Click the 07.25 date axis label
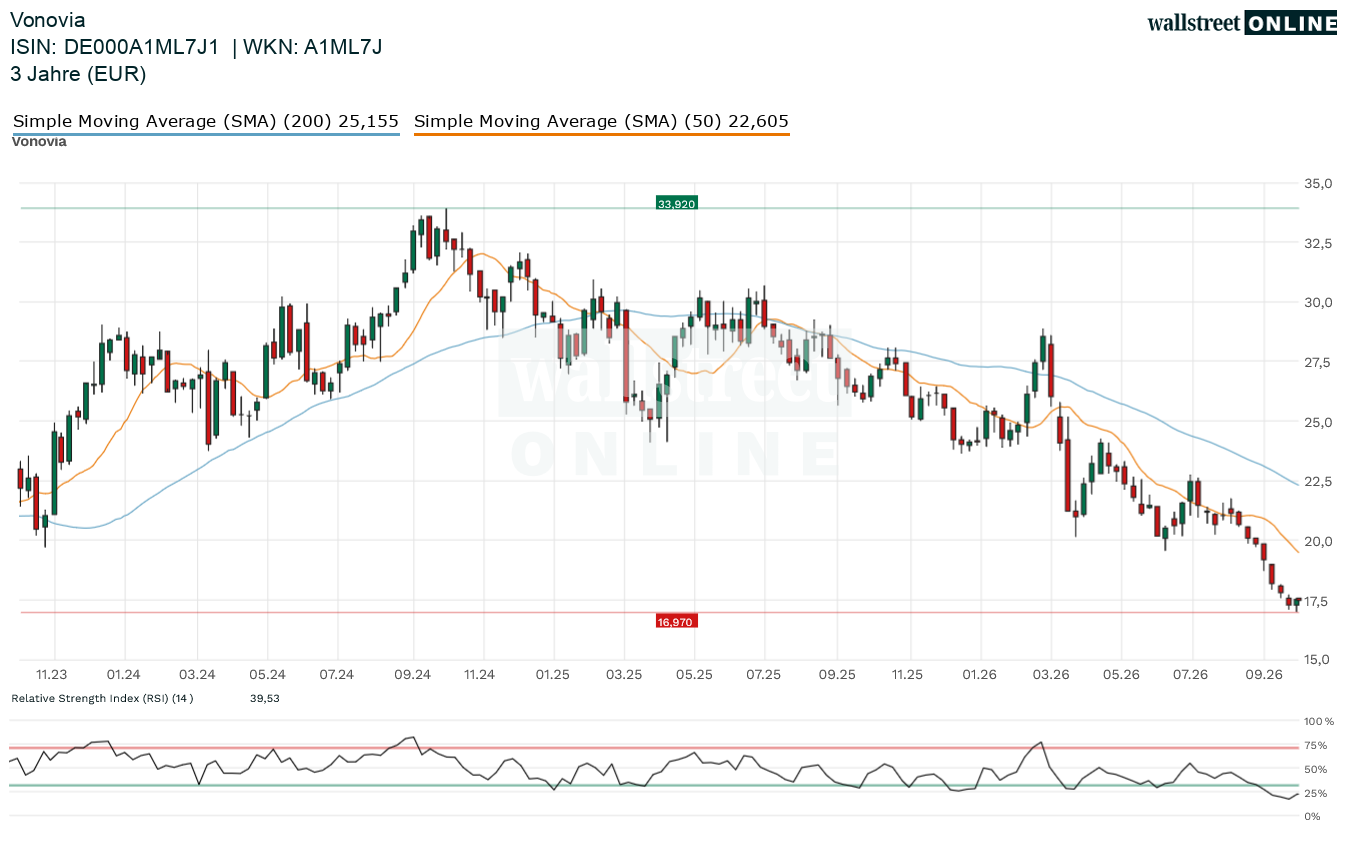This screenshot has width=1349, height=843. 763,674
